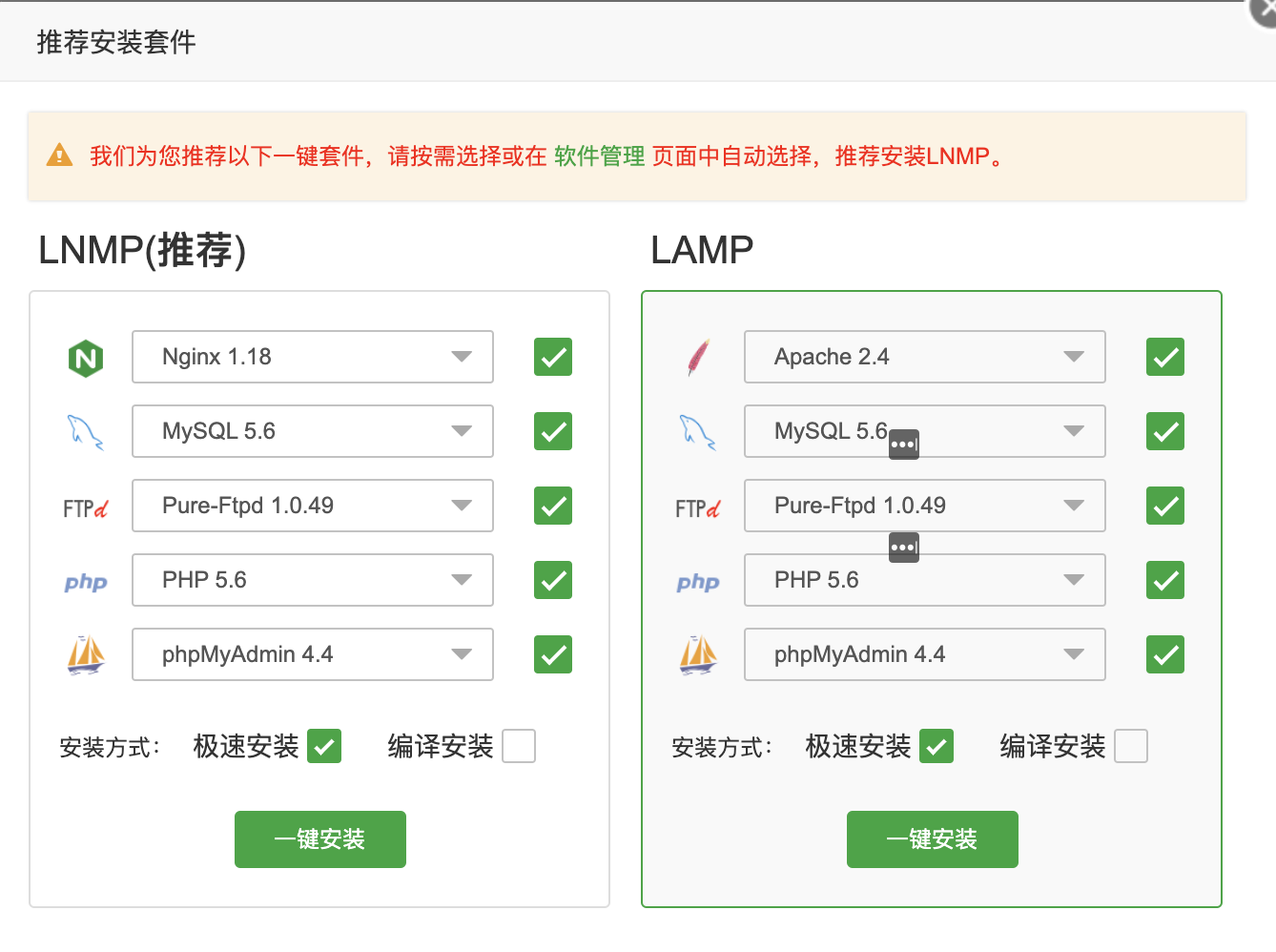Open MySQL 5.6 dropdown in LNMP
The height and width of the screenshot is (952, 1276).
click(313, 431)
